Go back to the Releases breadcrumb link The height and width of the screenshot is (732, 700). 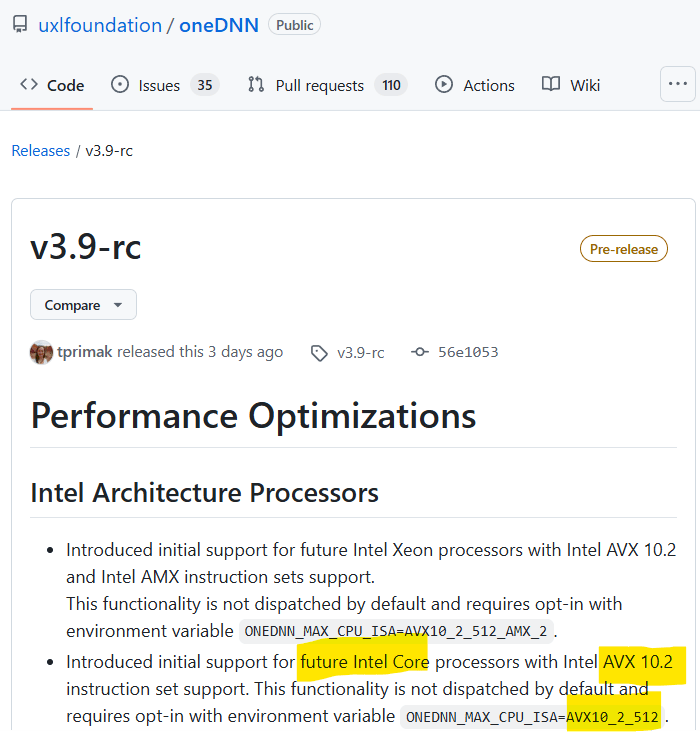tap(41, 151)
